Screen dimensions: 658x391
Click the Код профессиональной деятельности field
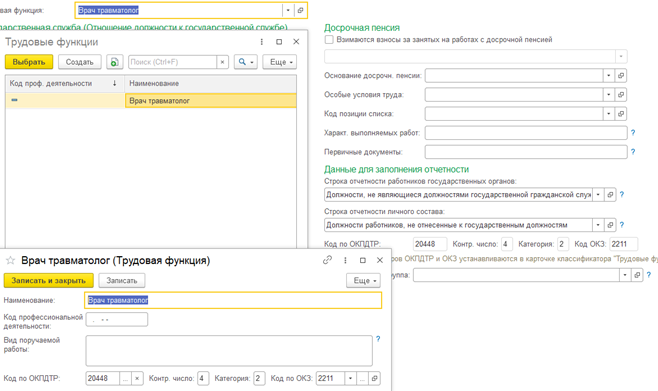click(x=117, y=319)
